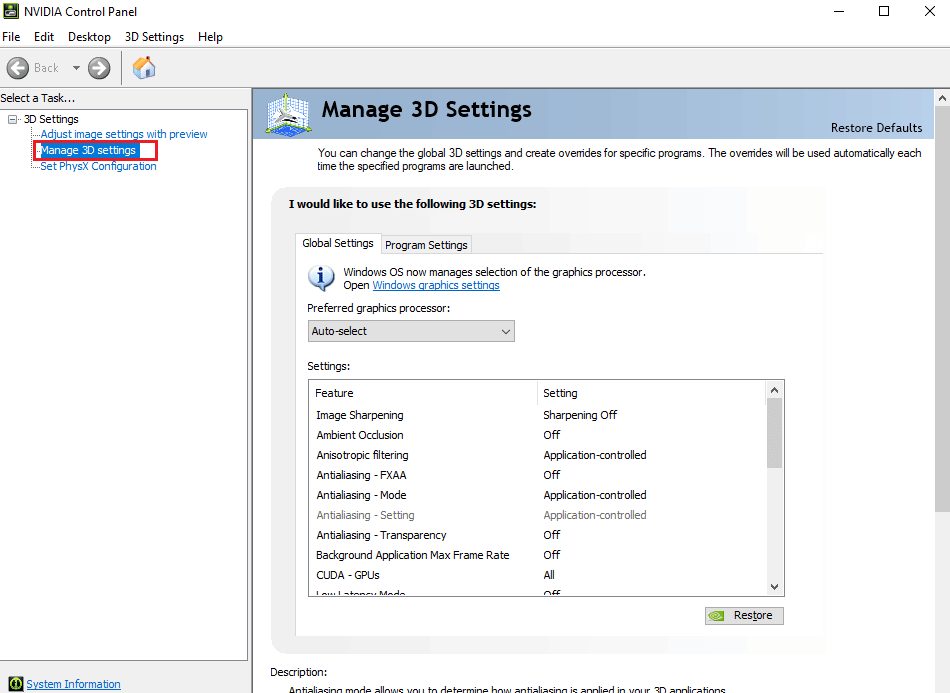Viewport: 950px width, 693px height.
Task: Open the Help menu
Action: click(210, 37)
